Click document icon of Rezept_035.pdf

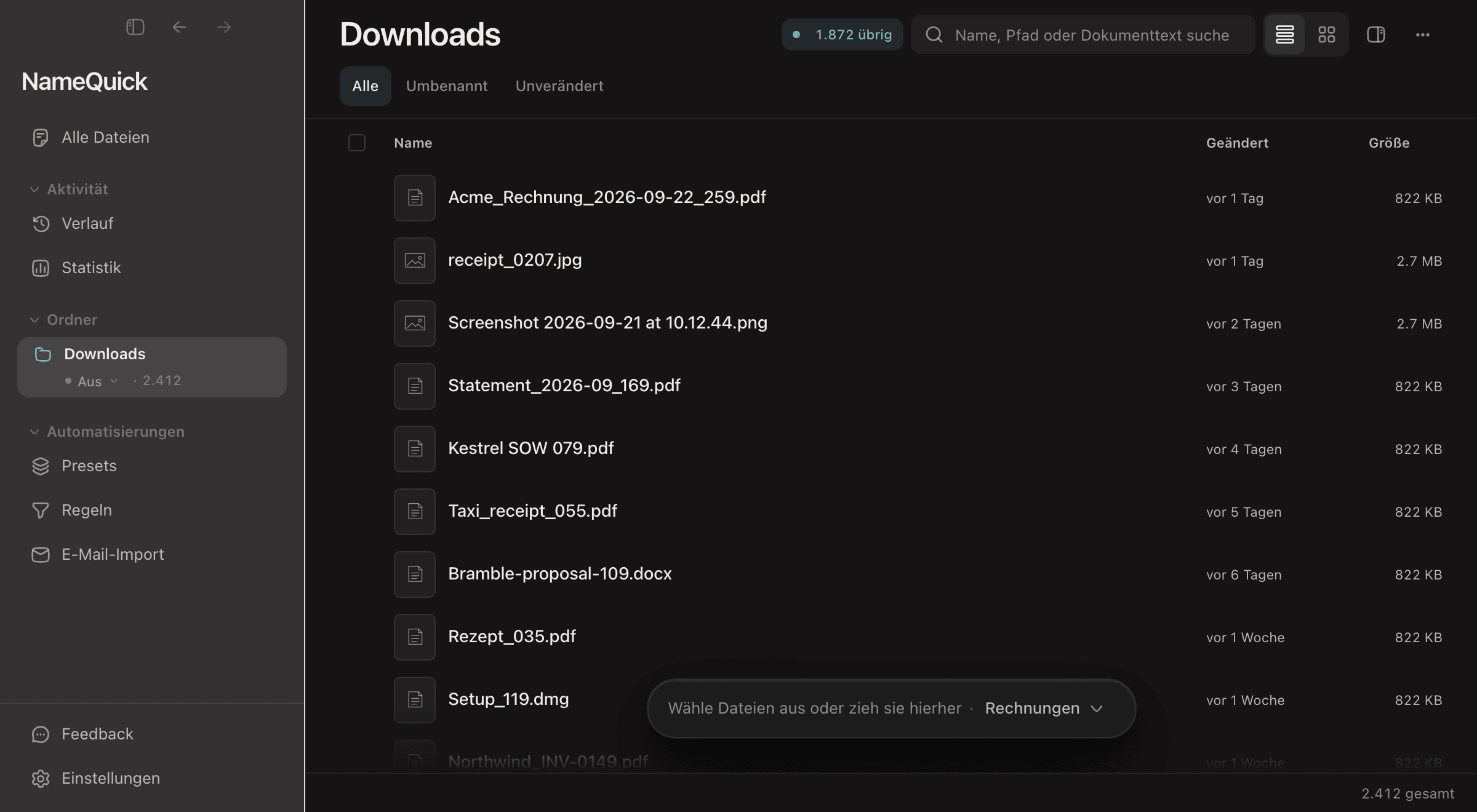point(415,637)
